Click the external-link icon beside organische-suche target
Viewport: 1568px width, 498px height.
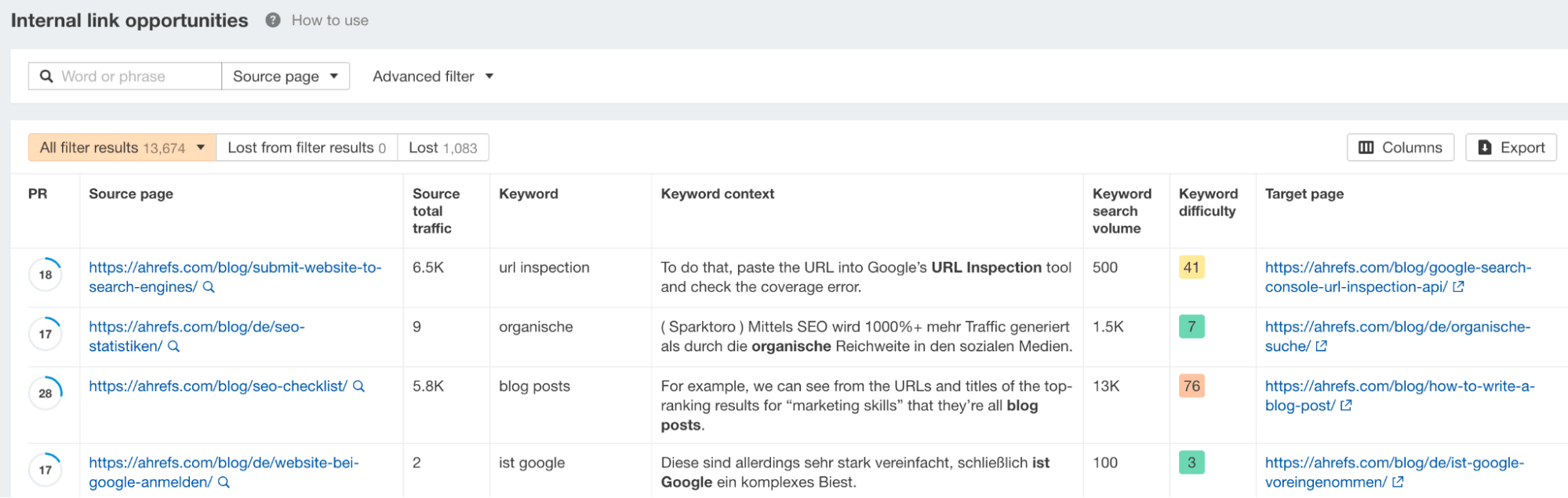[x=1321, y=345]
